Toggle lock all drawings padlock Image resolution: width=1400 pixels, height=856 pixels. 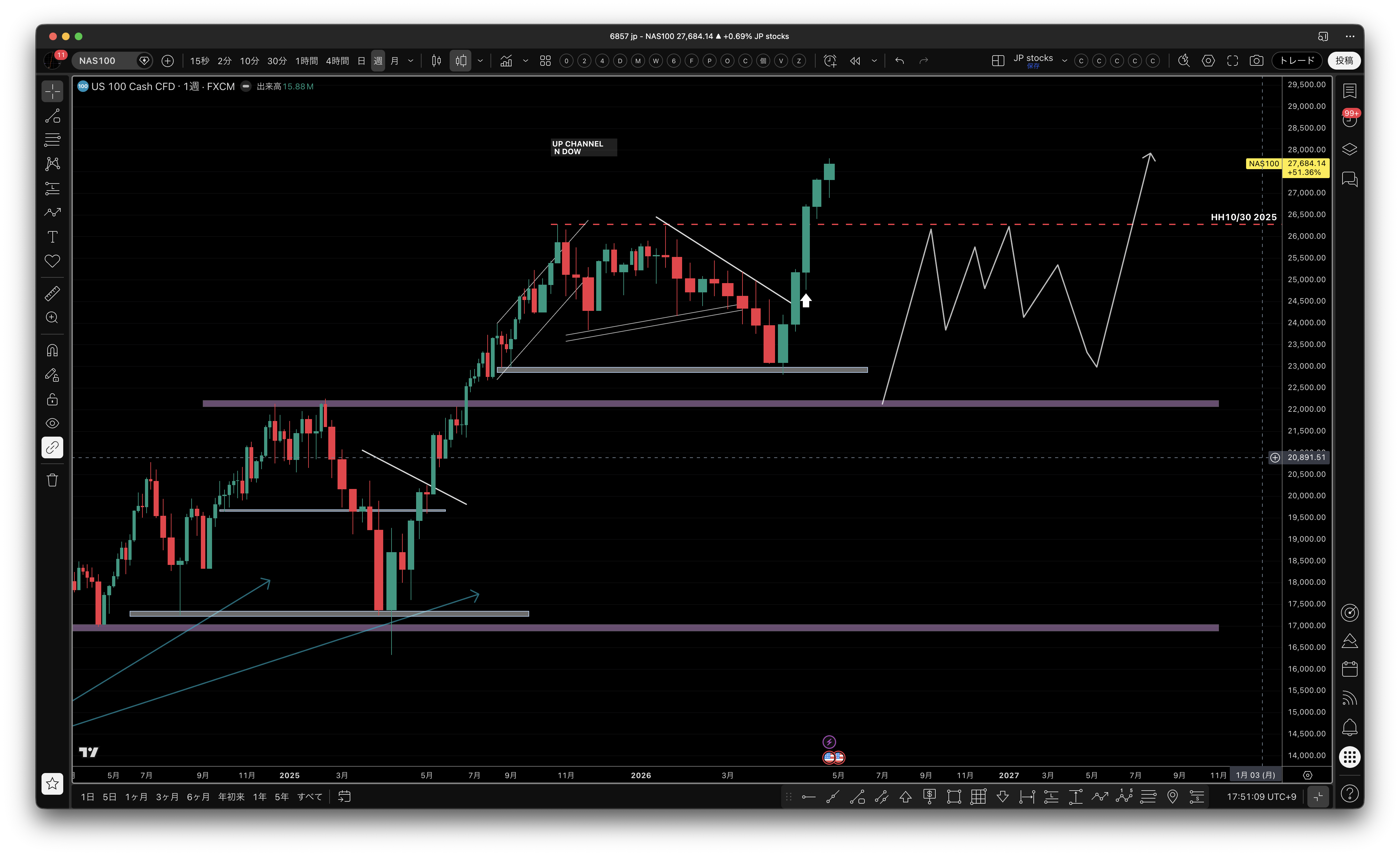pos(52,399)
